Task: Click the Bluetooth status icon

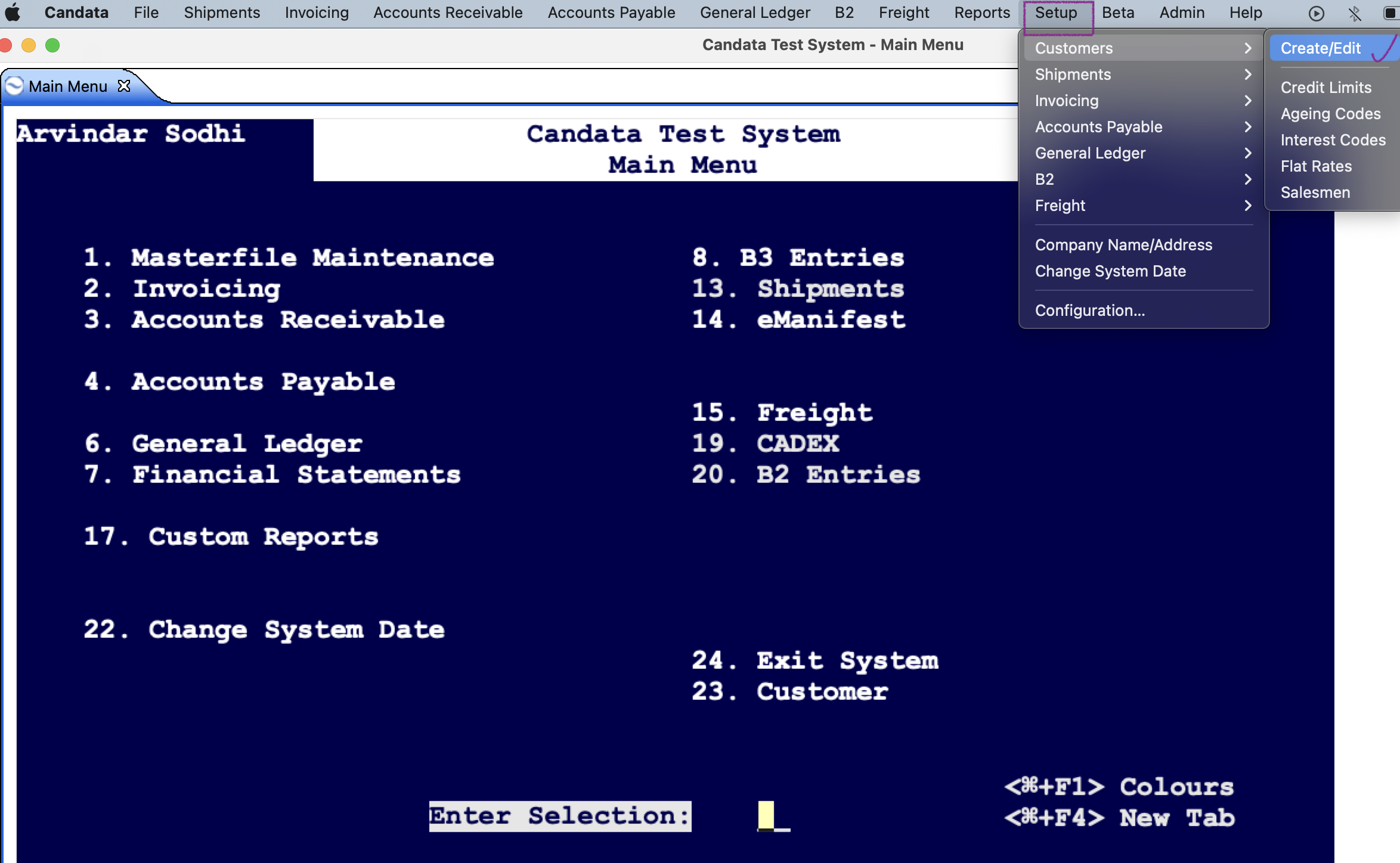Action: point(1355,13)
